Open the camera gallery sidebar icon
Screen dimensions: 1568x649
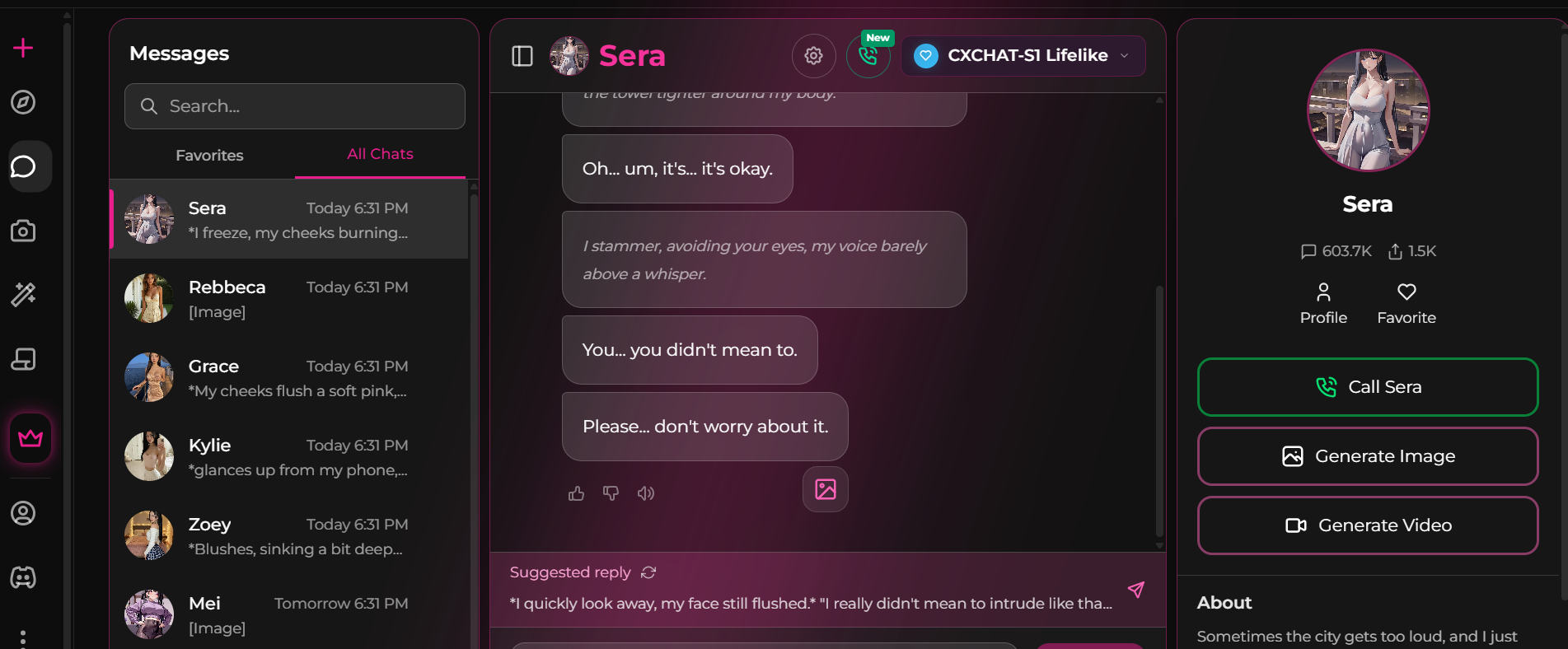[x=24, y=231]
